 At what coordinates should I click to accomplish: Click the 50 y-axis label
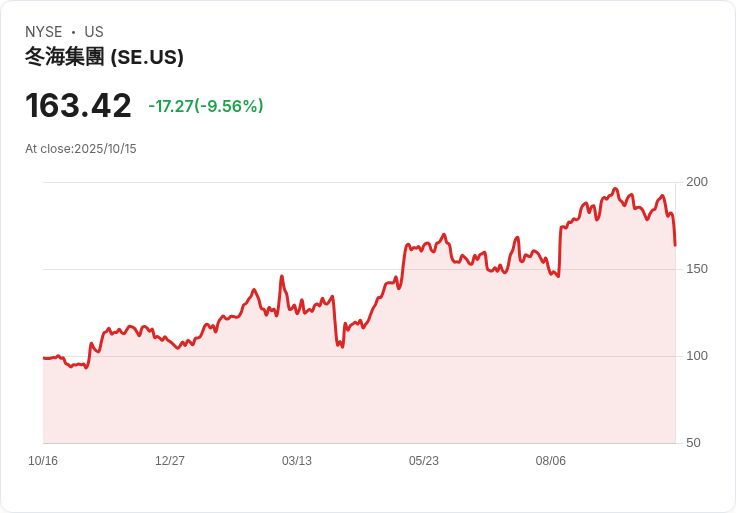click(694, 443)
